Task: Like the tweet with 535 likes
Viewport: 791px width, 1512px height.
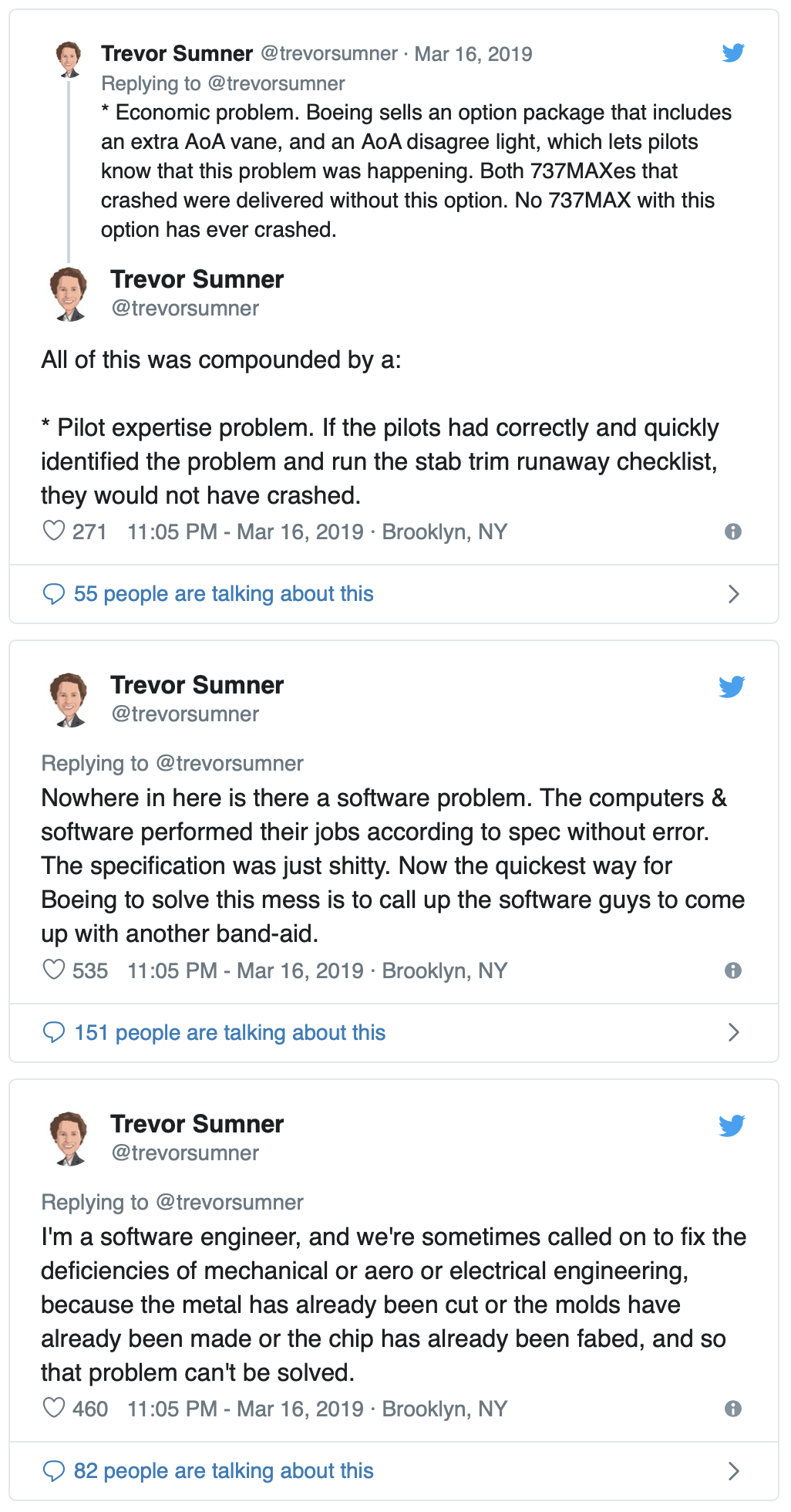Action: [x=54, y=970]
